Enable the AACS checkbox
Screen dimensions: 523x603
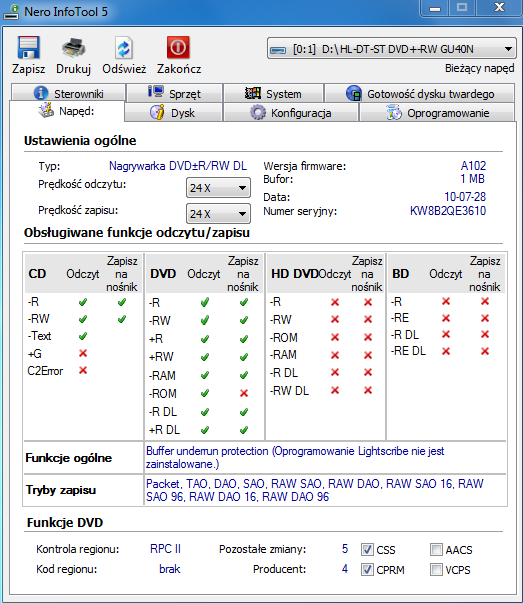(436, 550)
